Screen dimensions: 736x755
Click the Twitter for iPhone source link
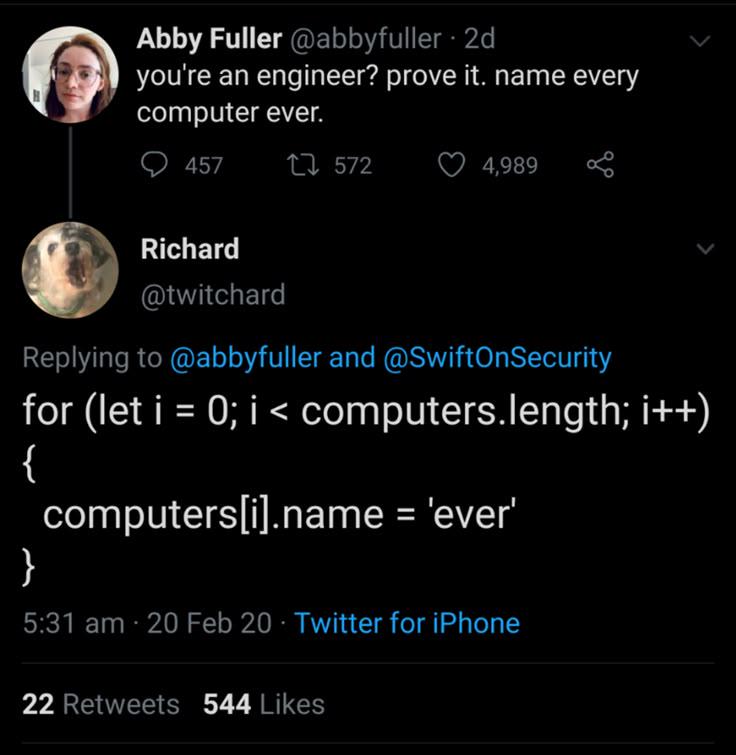(407, 623)
